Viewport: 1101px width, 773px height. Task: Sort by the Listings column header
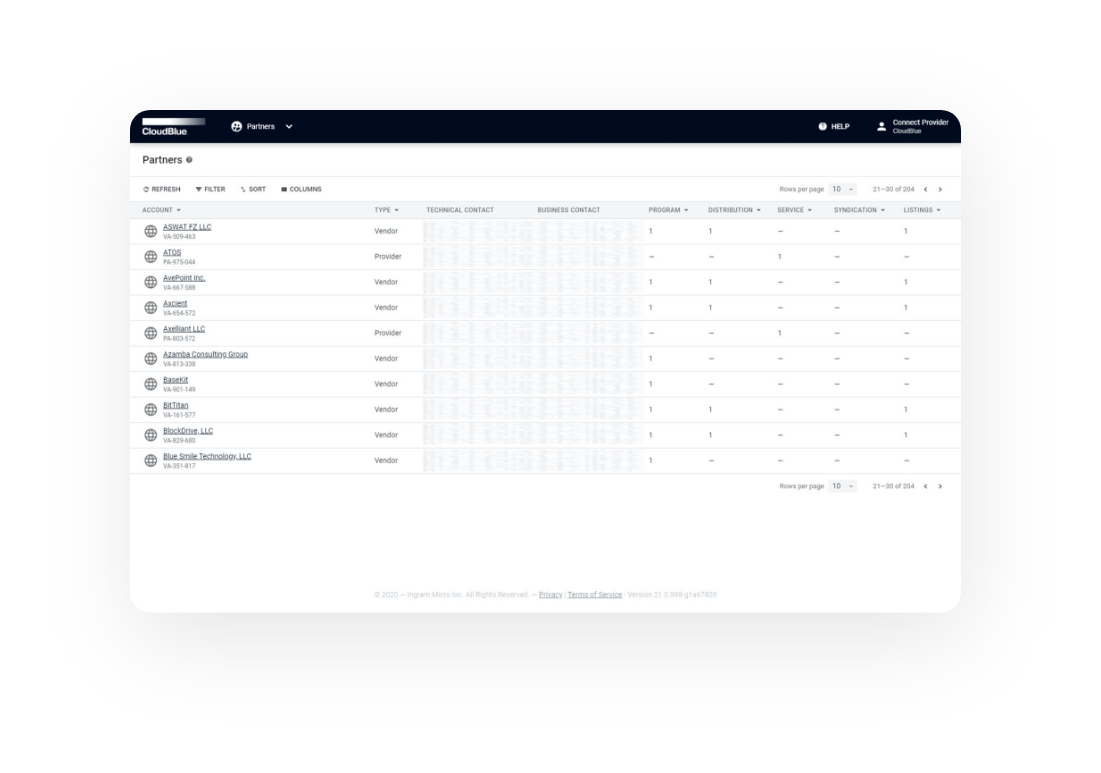tap(922, 210)
